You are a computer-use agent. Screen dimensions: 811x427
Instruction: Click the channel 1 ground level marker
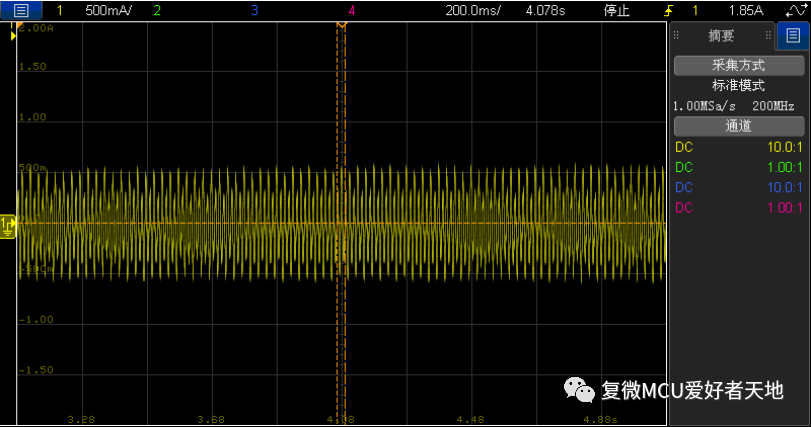click(x=7, y=226)
